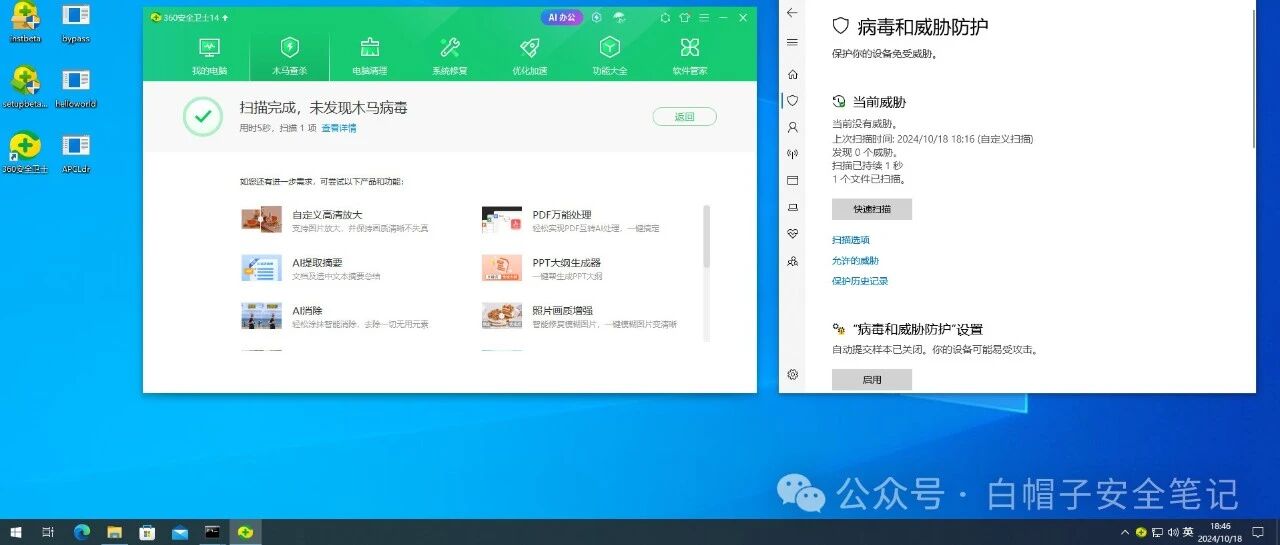Open App & browser control icon
The height and width of the screenshot is (545, 1280).
point(793,181)
